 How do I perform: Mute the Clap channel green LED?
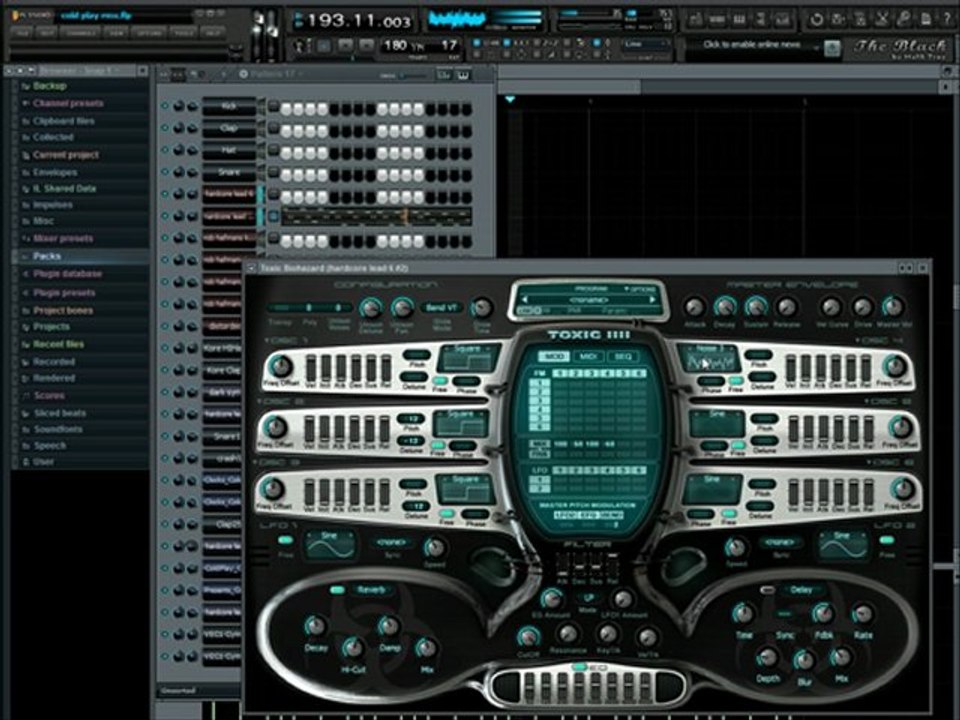(165, 128)
